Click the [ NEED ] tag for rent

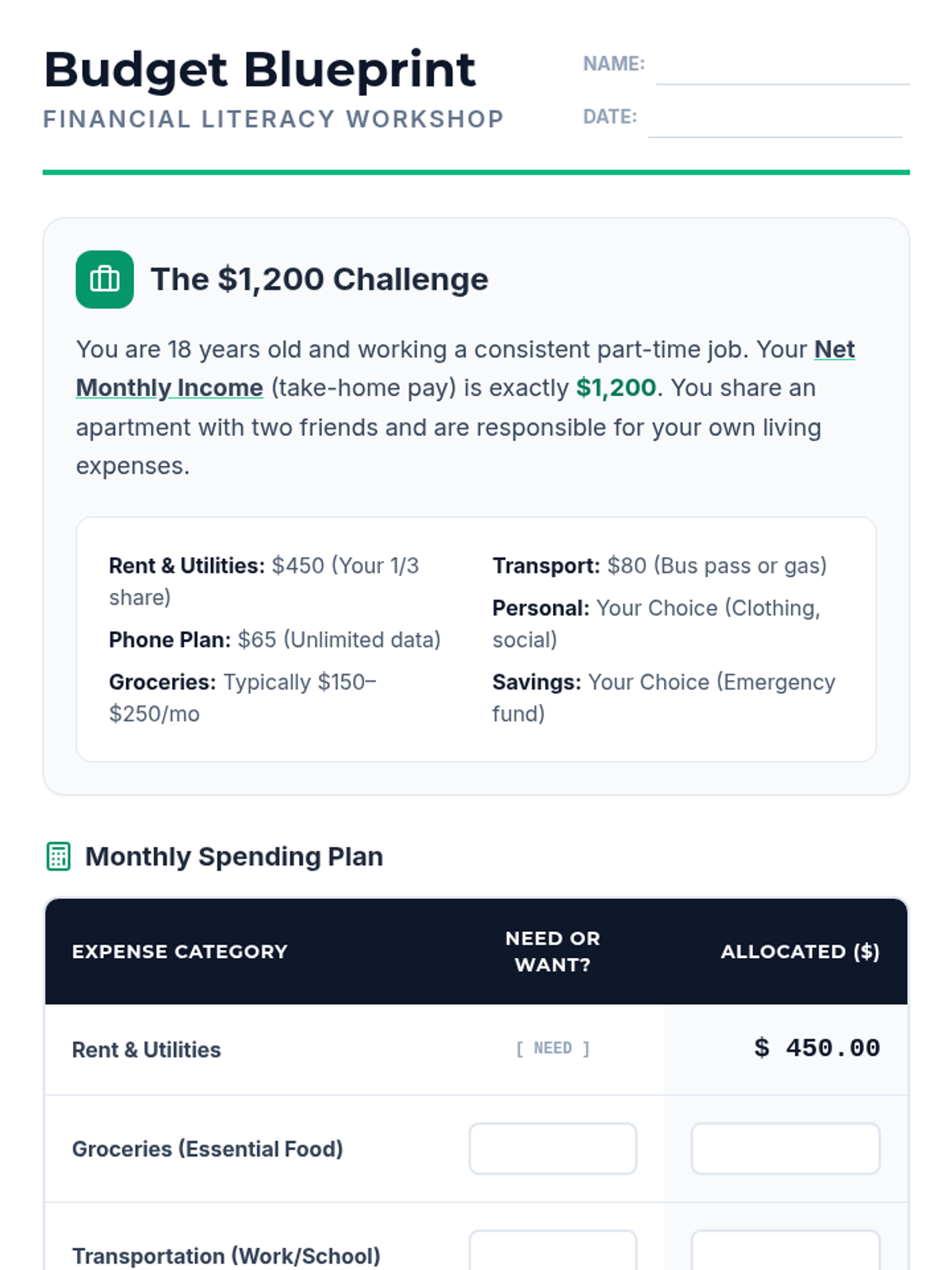pyautogui.click(x=552, y=1049)
